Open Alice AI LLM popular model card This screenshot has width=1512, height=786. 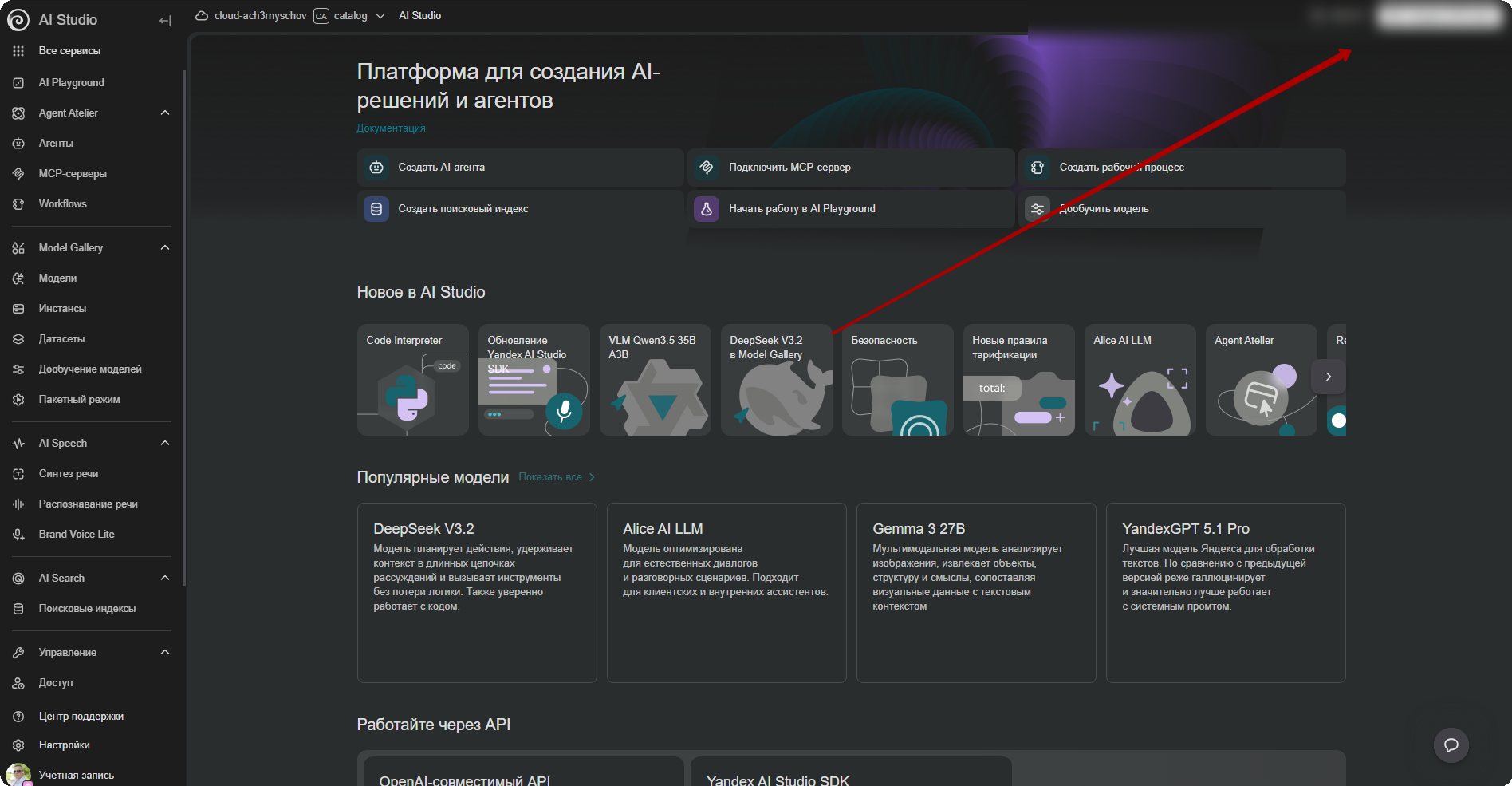coord(726,593)
